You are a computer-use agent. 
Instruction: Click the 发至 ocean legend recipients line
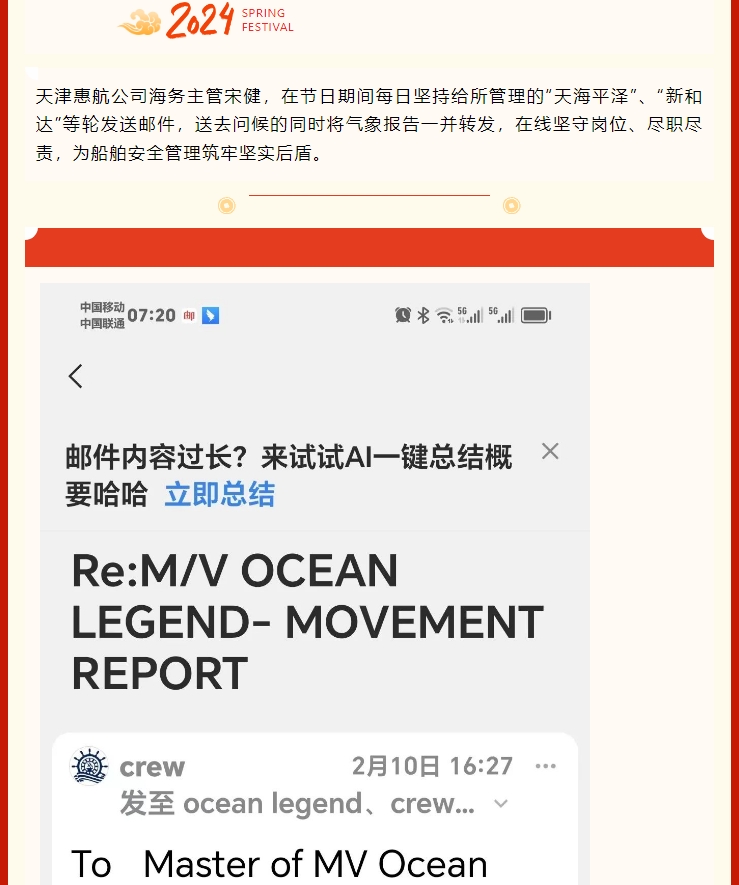(x=298, y=804)
